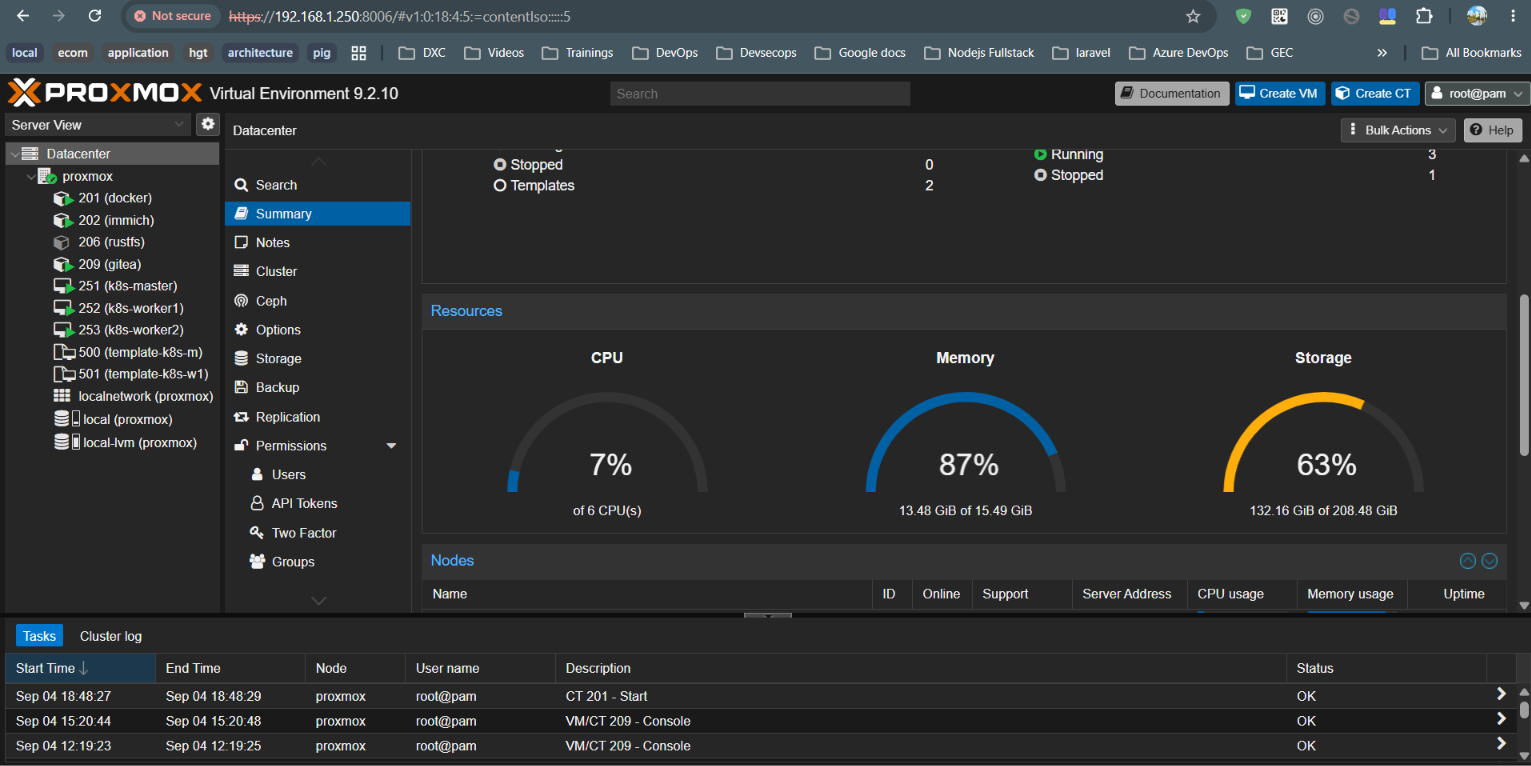Viewport: 1531px width, 766px height.
Task: Click the Create VM button
Action: pyautogui.click(x=1279, y=93)
